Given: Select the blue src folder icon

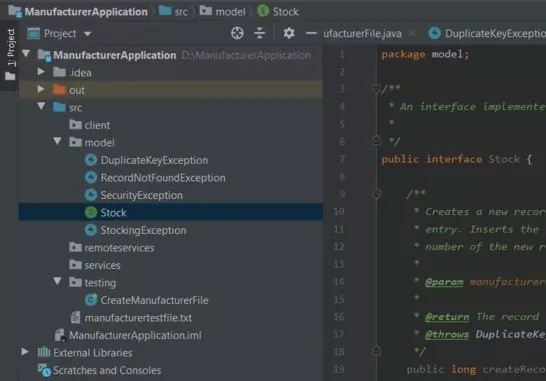Looking at the screenshot, I should click(x=59, y=107).
